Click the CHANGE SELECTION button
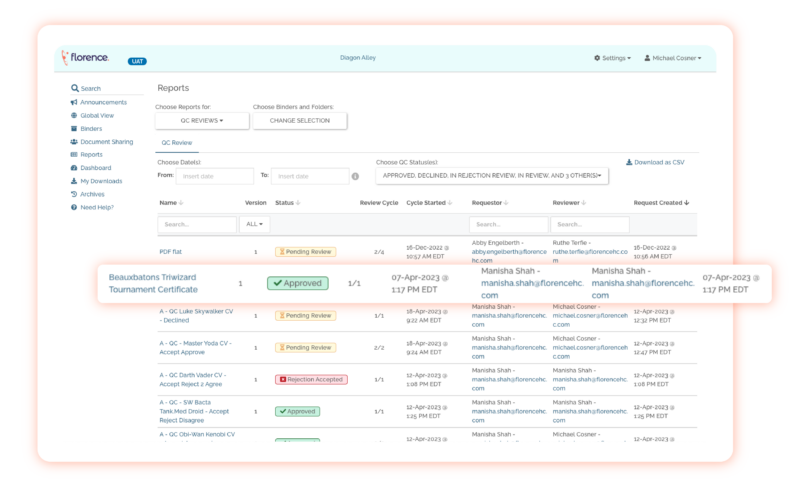Image resolution: width=800 pixels, height=491 pixels. pyautogui.click(x=299, y=120)
